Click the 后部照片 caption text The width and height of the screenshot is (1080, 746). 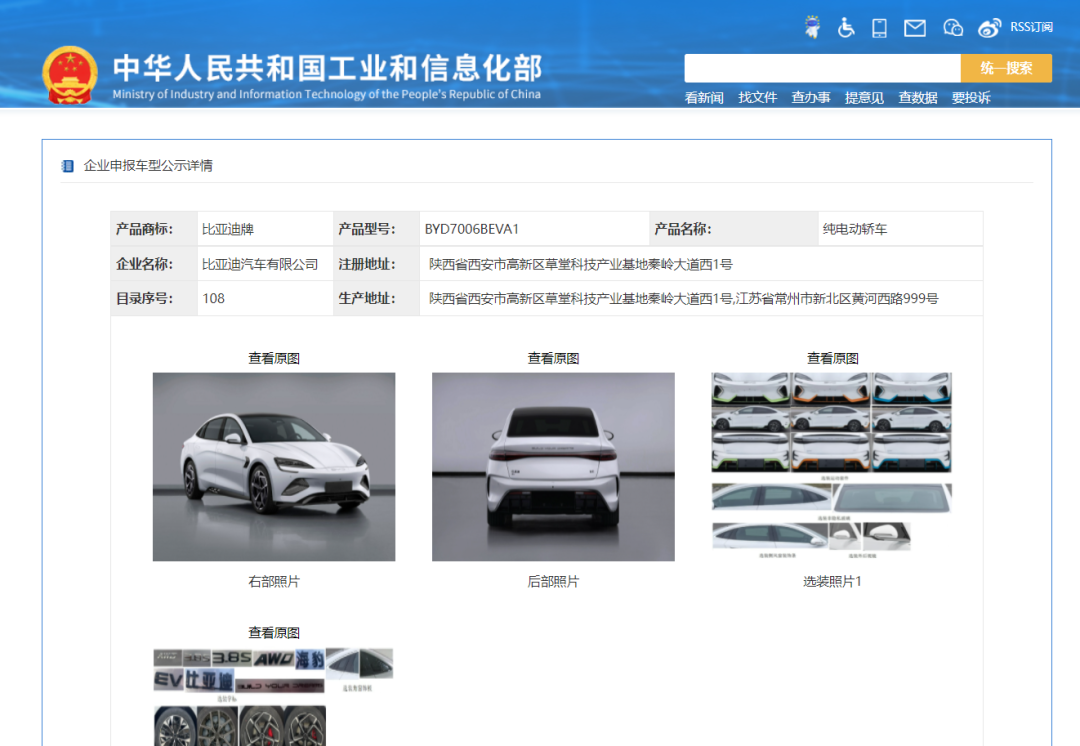coord(553,581)
